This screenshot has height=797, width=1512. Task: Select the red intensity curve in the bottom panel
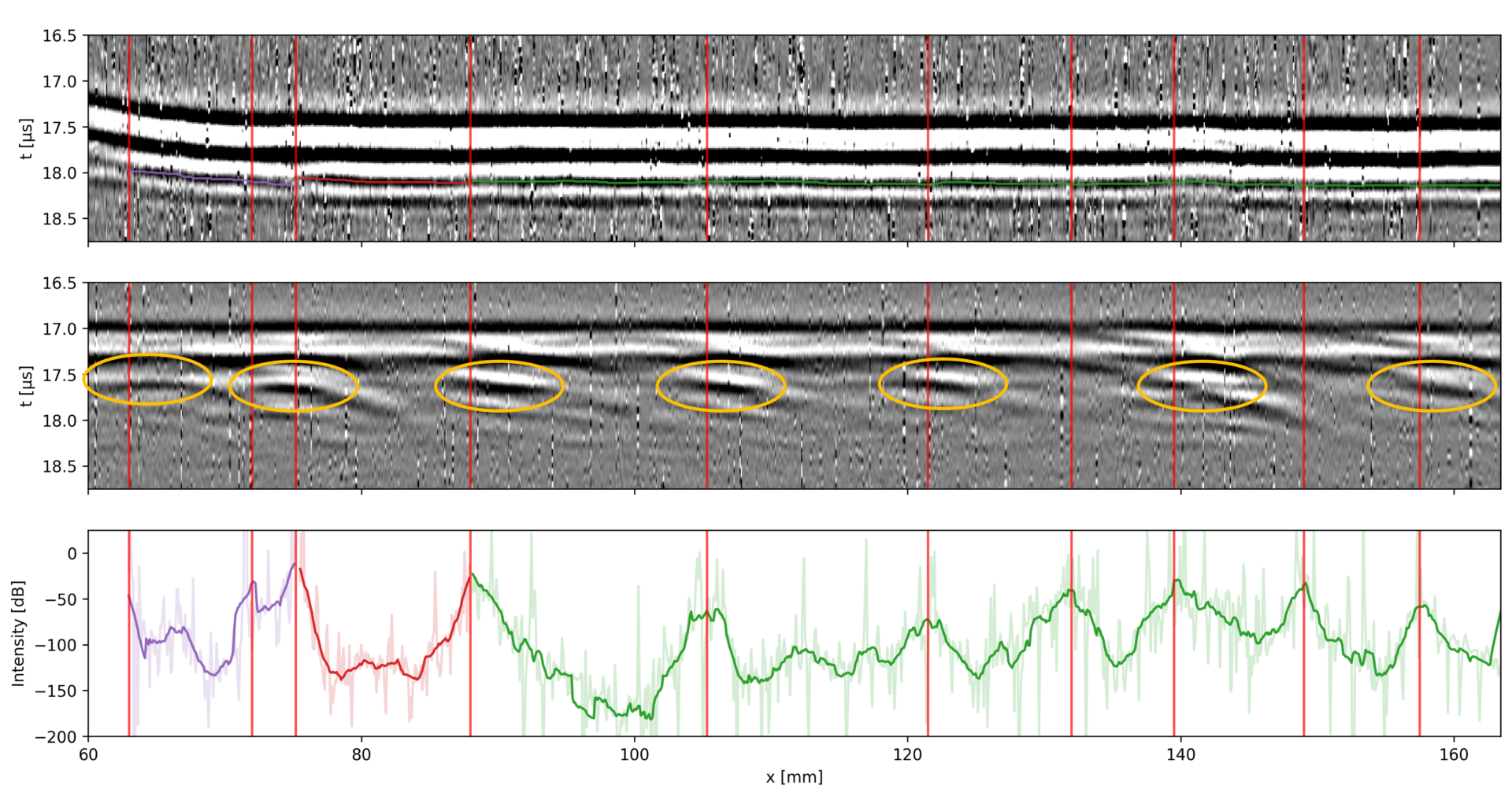pyautogui.click(x=370, y=662)
